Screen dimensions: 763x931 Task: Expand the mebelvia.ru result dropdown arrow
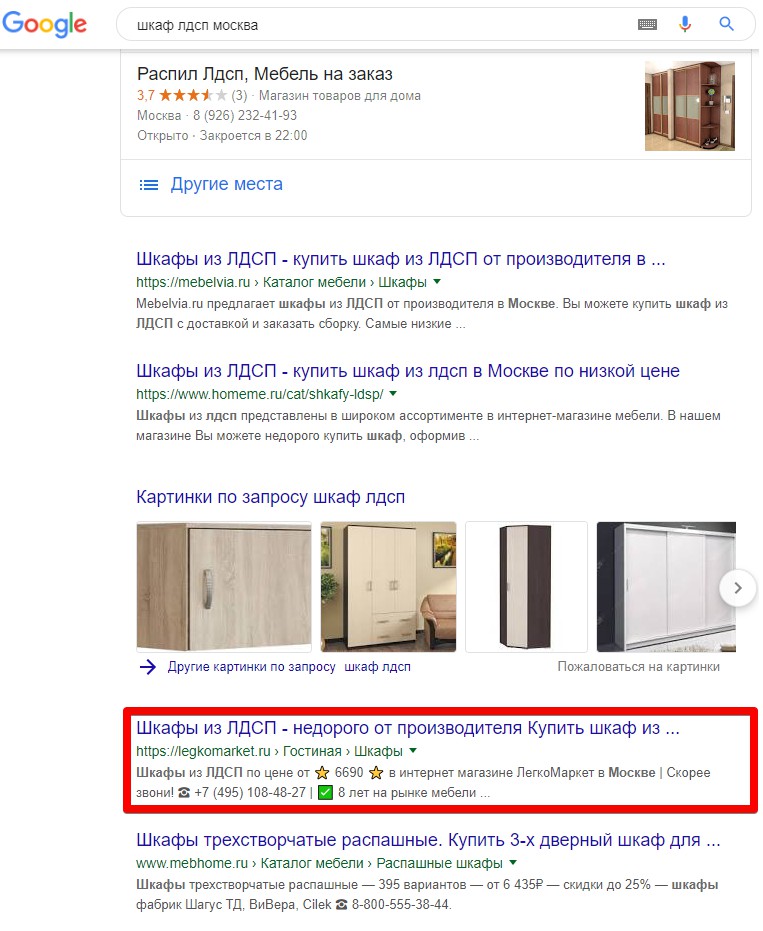(x=437, y=281)
